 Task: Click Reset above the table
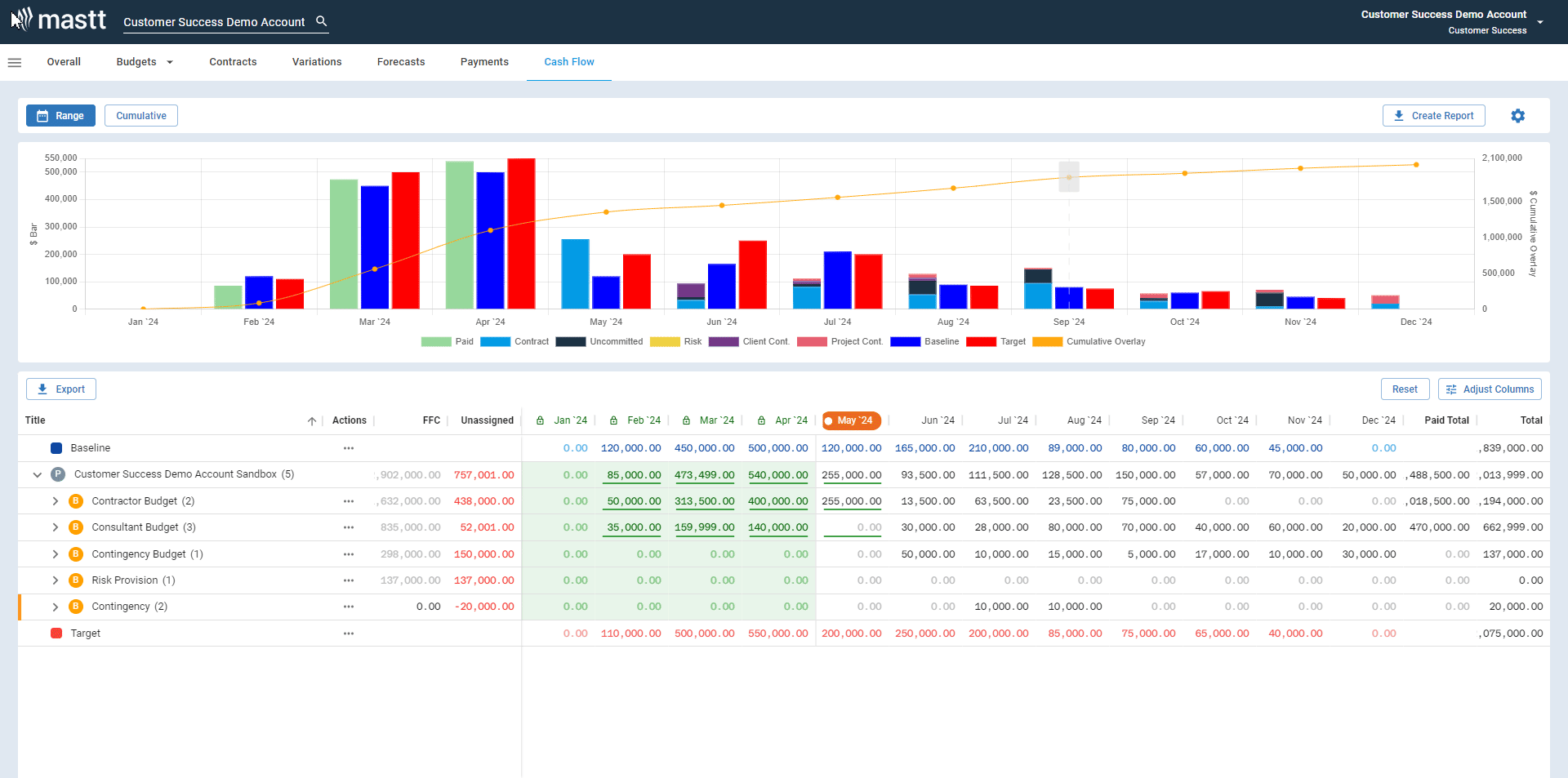tap(1405, 389)
